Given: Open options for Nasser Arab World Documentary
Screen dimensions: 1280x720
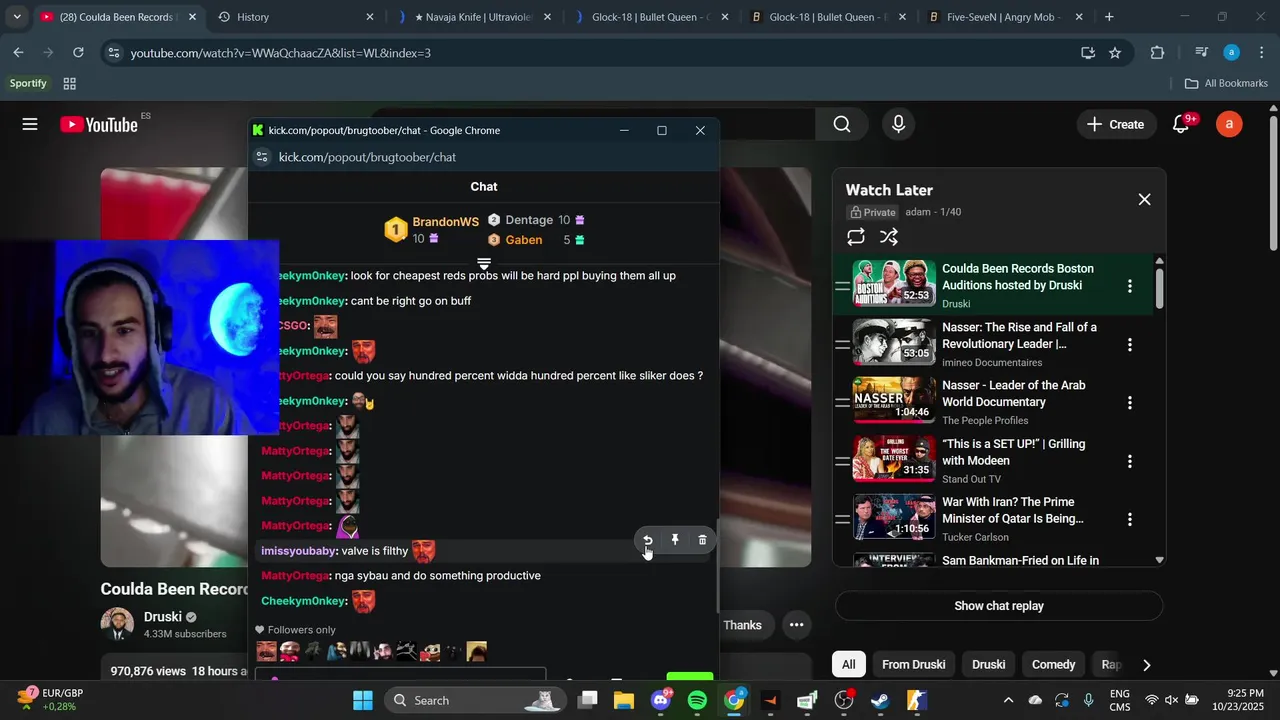Looking at the screenshot, I should click(1130, 403).
